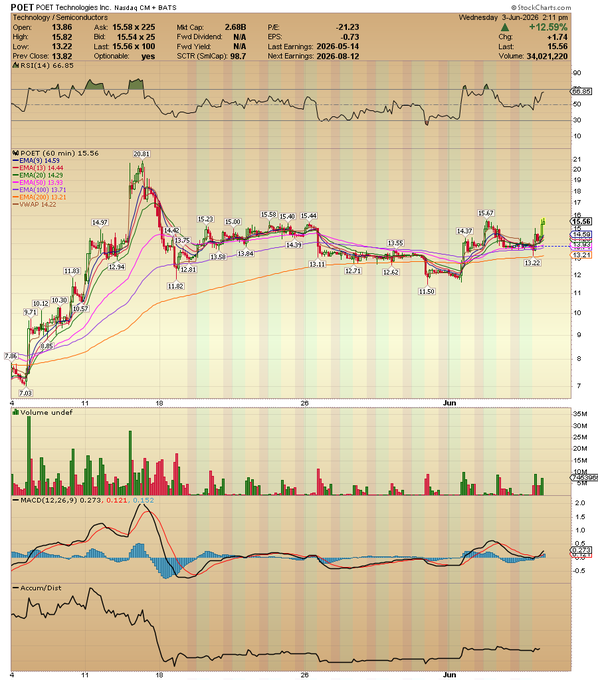This screenshot has width=598, height=680.
Task: Click the 13.55 price annotation
Action: pyautogui.click(x=396, y=243)
